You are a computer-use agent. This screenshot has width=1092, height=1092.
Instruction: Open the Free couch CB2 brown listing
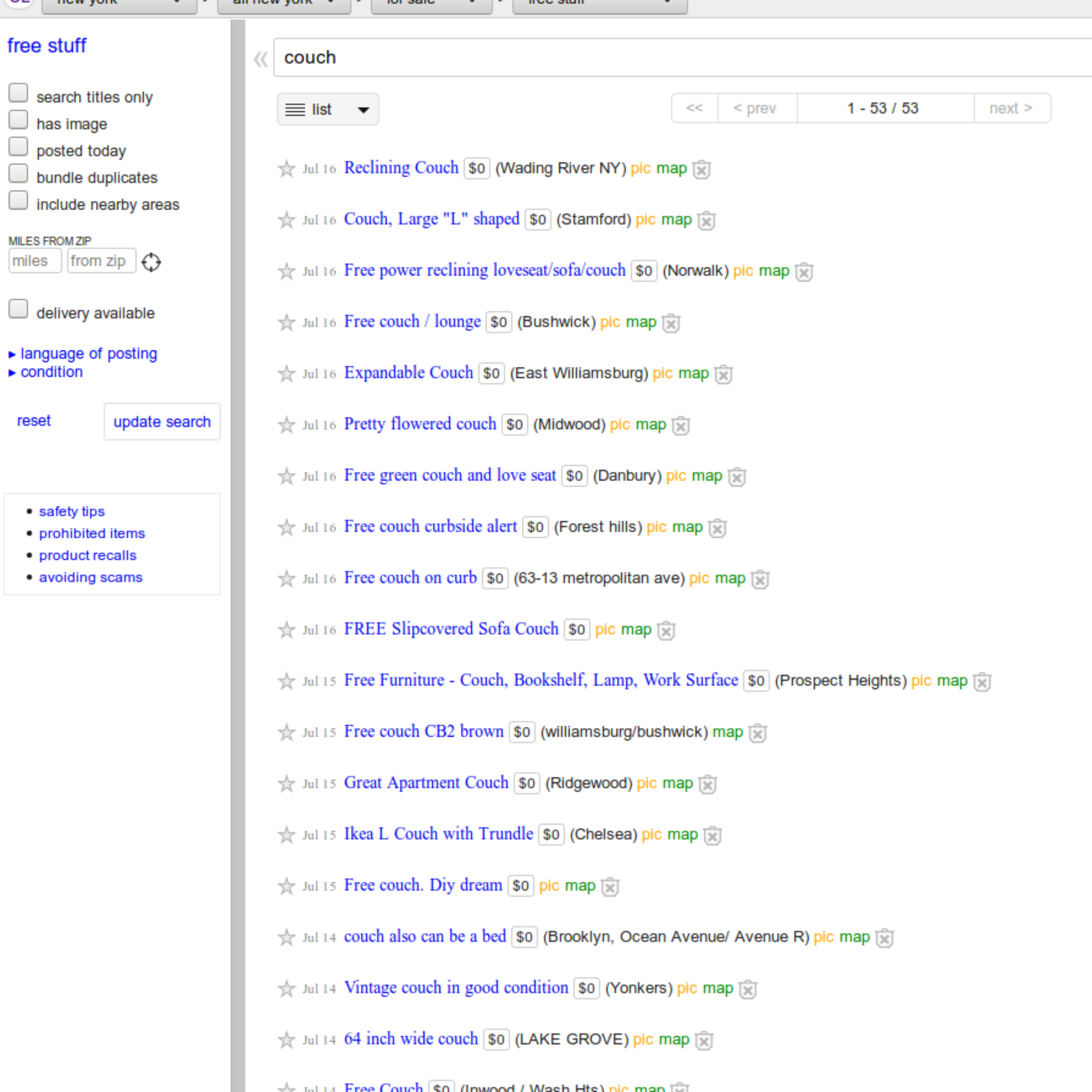pyautogui.click(x=424, y=732)
